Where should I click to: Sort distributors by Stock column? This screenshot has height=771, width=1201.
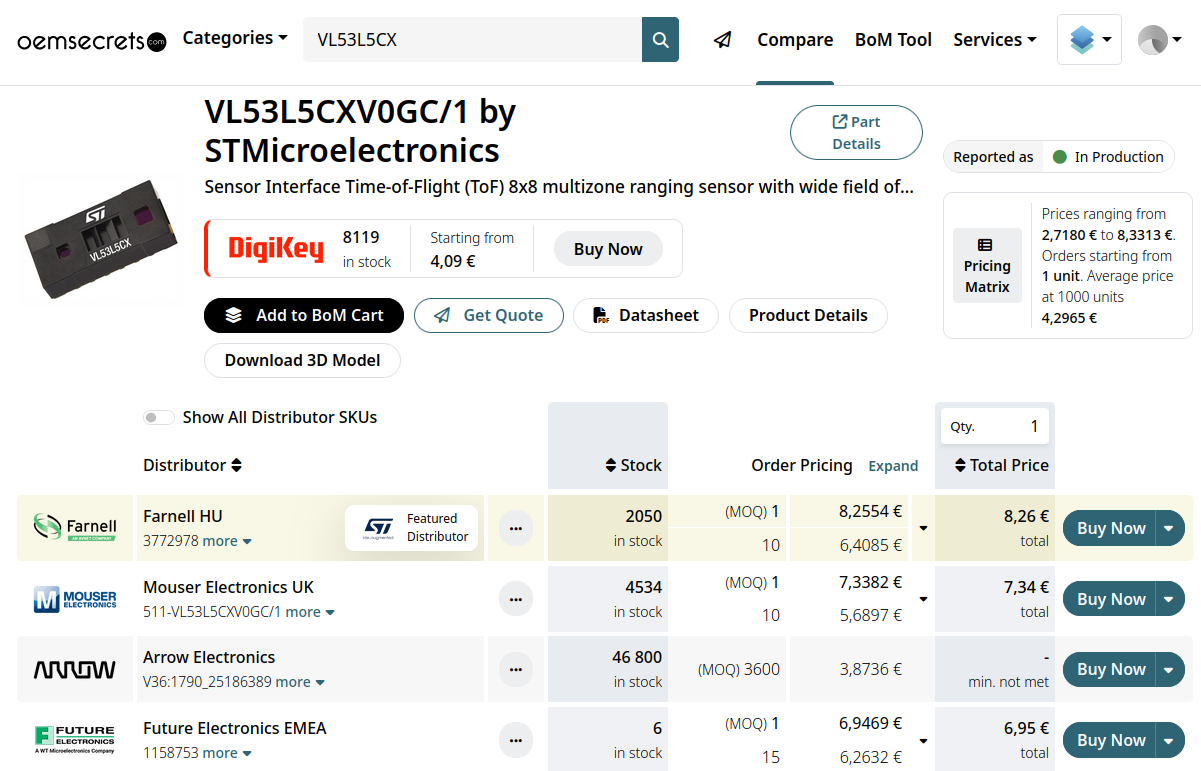pyautogui.click(x=633, y=465)
